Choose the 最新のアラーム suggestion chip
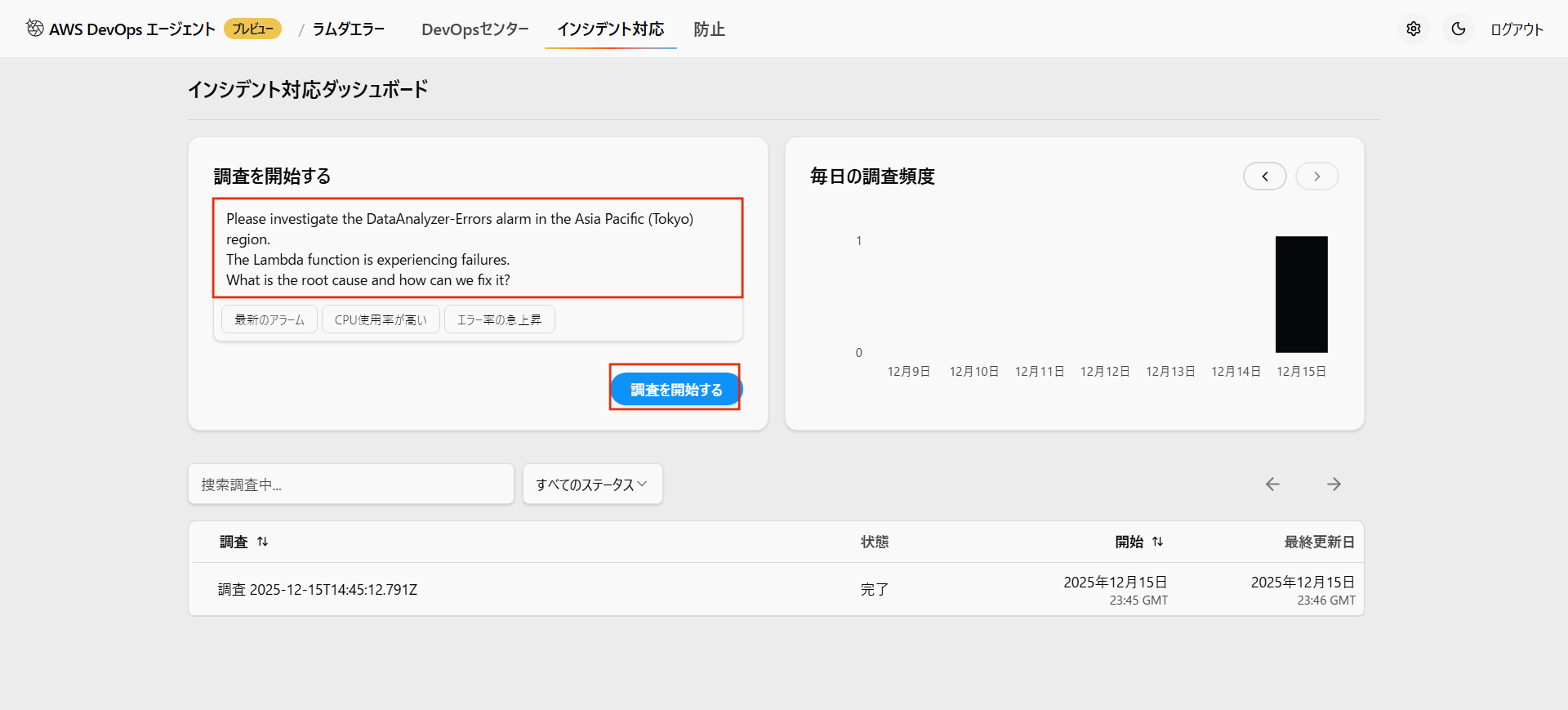This screenshot has height=710, width=1568. (x=269, y=319)
